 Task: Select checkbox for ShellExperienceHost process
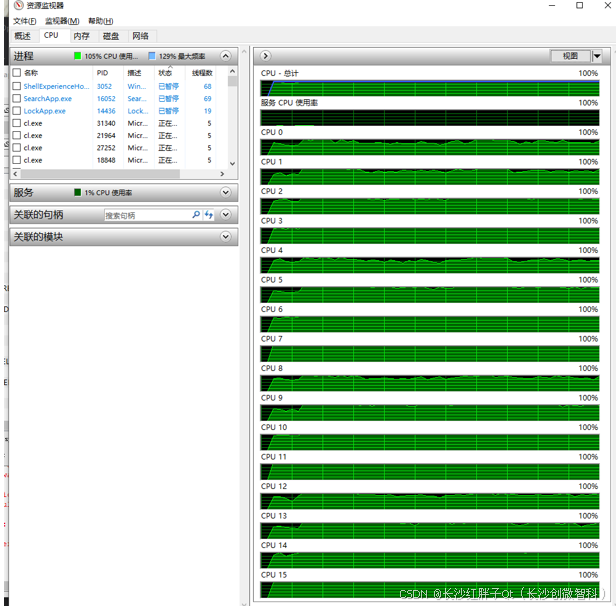(x=16, y=87)
